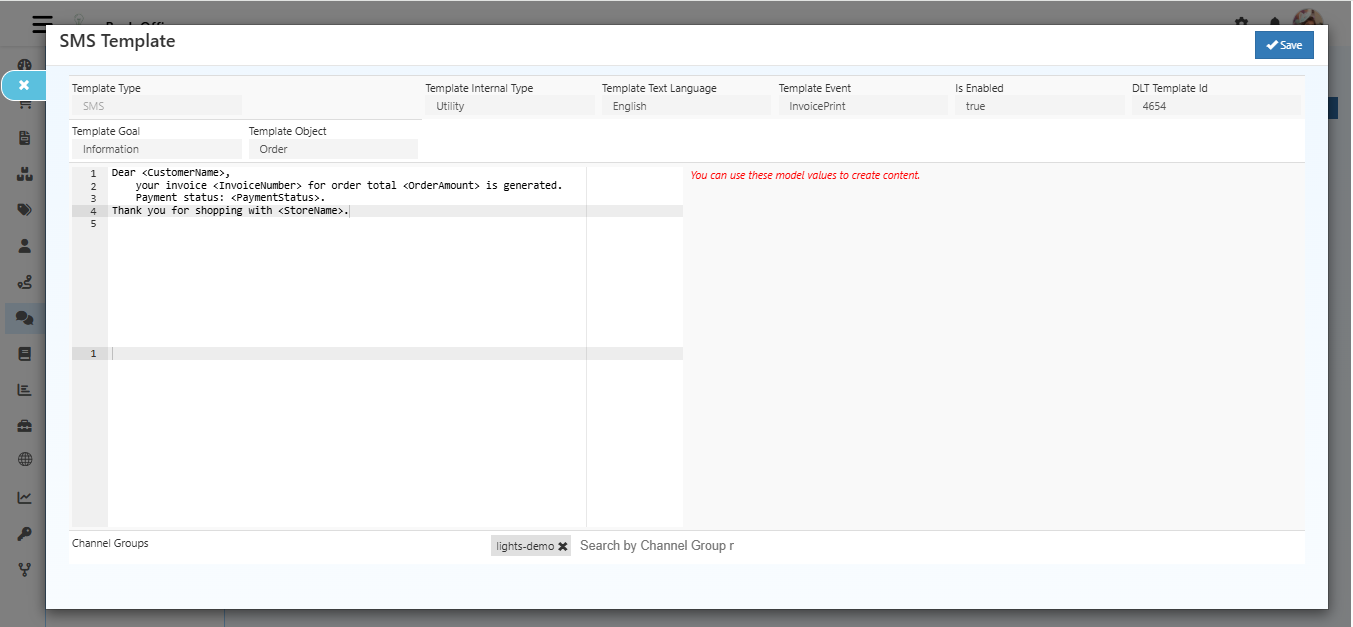Open the key sidebar icon

click(25, 534)
